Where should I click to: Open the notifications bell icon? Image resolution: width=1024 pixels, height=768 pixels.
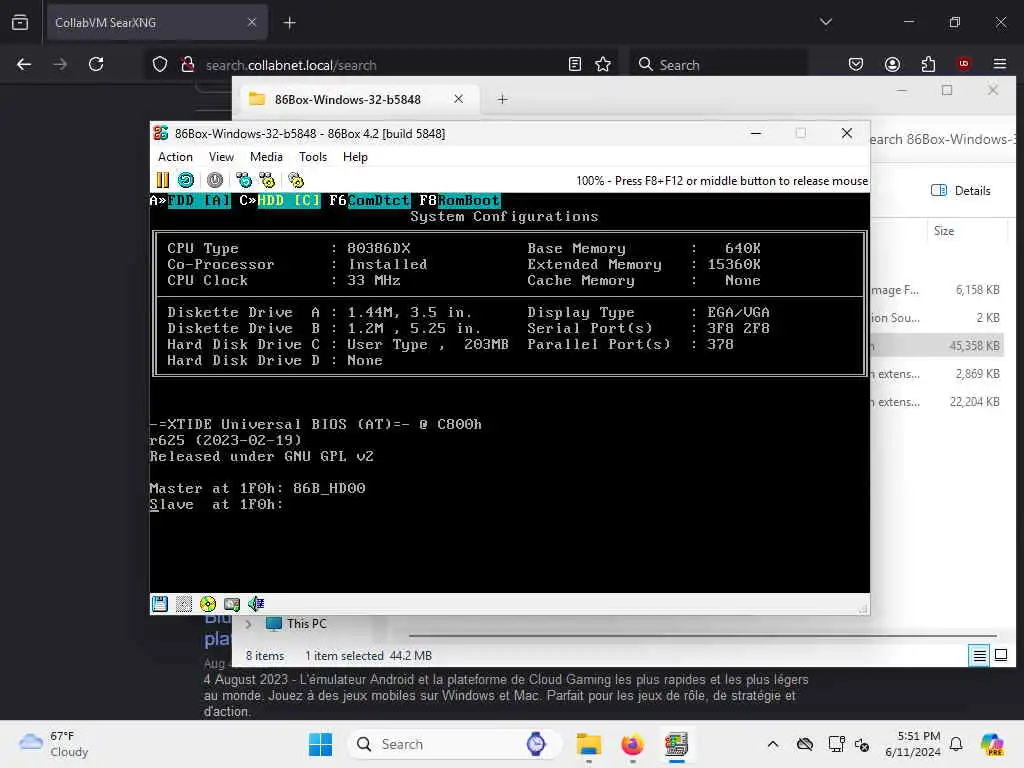point(956,744)
